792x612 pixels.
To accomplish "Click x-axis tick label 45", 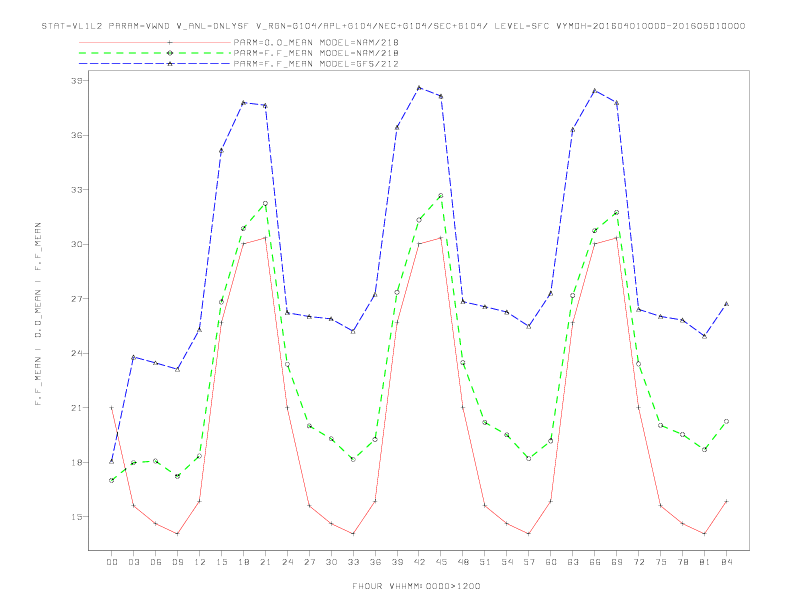I will click(x=441, y=562).
